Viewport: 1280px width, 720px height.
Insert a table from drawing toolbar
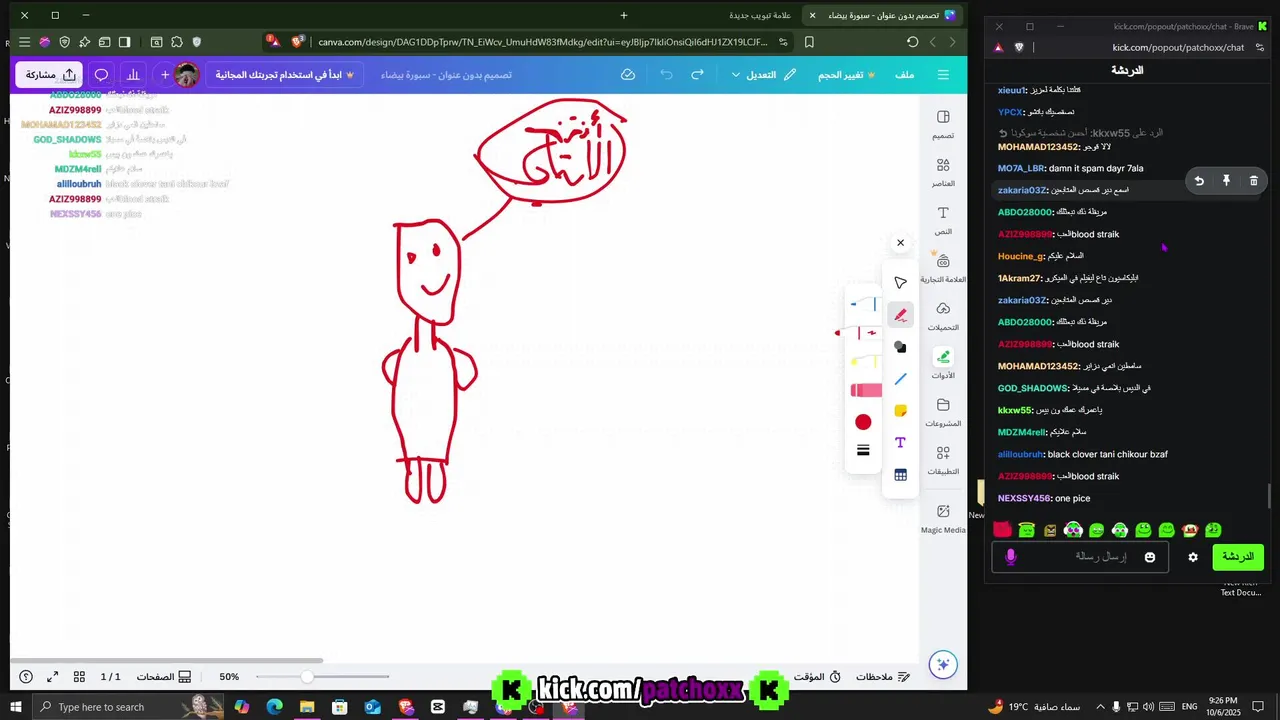[x=900, y=475]
